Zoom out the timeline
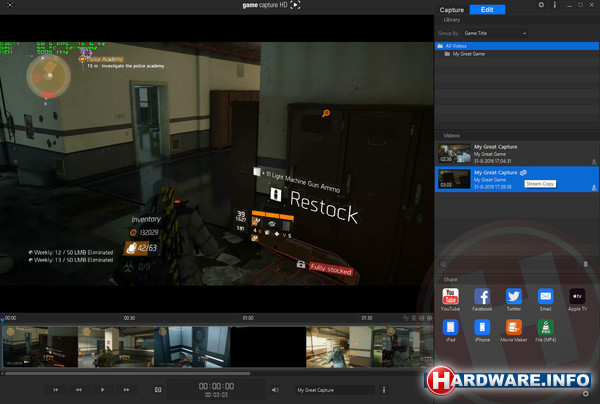This screenshot has height=404, width=600. click(421, 318)
